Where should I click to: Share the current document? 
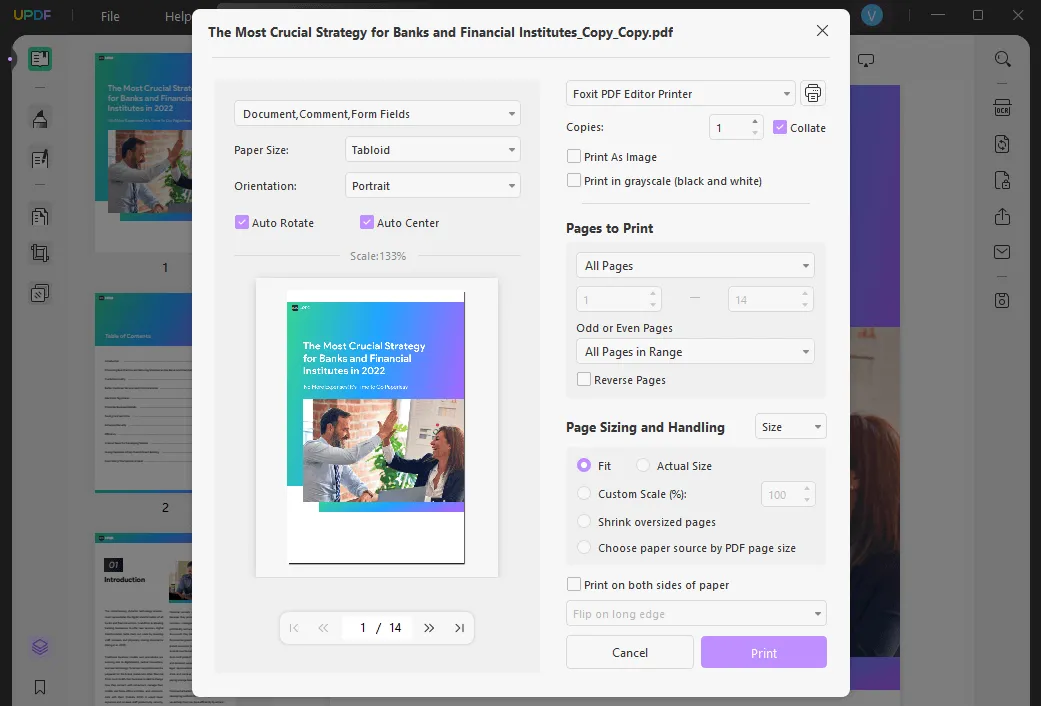click(x=1002, y=216)
